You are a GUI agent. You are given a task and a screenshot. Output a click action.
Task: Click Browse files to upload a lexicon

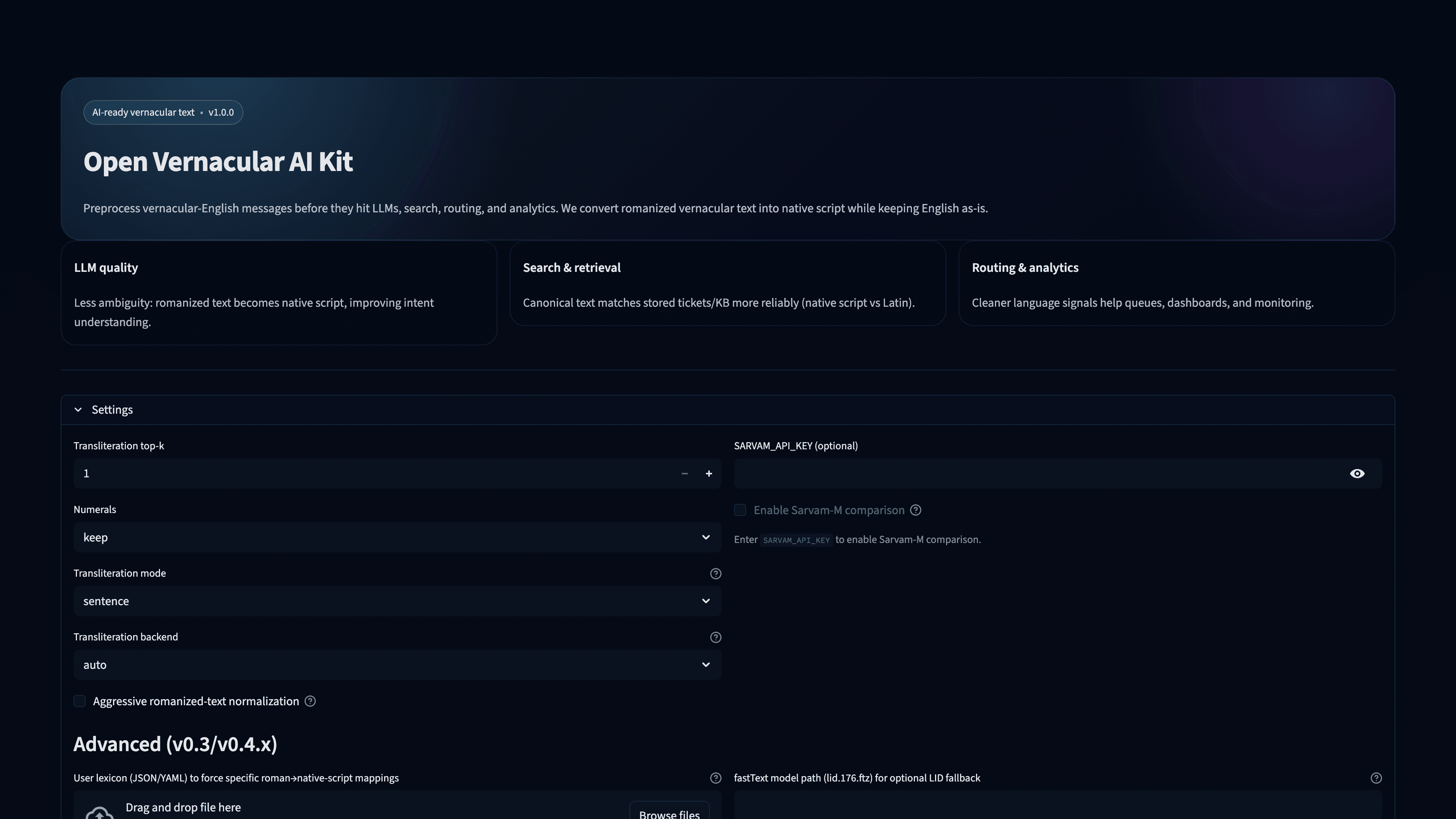point(669,814)
